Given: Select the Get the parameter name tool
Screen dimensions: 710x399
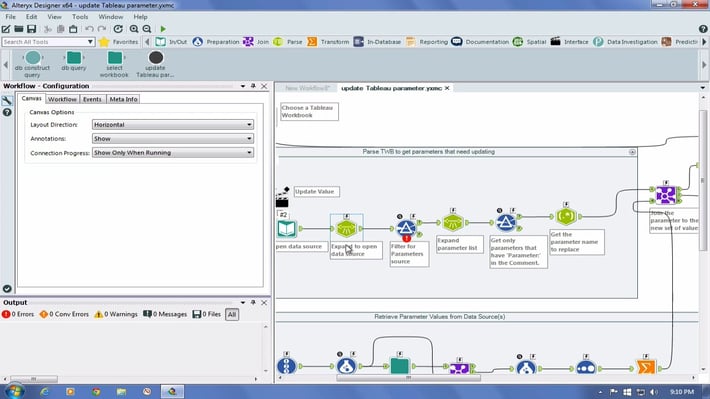Looking at the screenshot, I should [x=566, y=216].
